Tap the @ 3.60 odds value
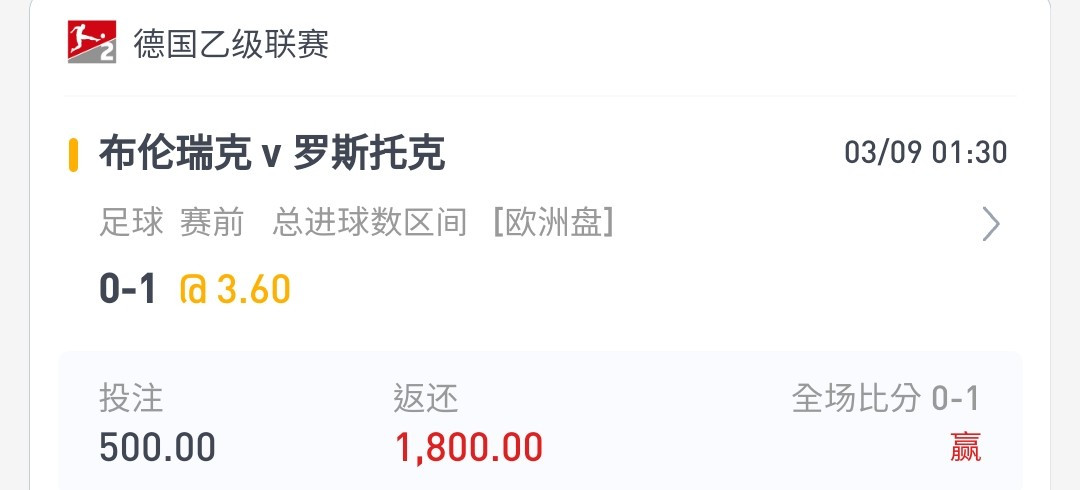1080x490 pixels. coord(235,289)
